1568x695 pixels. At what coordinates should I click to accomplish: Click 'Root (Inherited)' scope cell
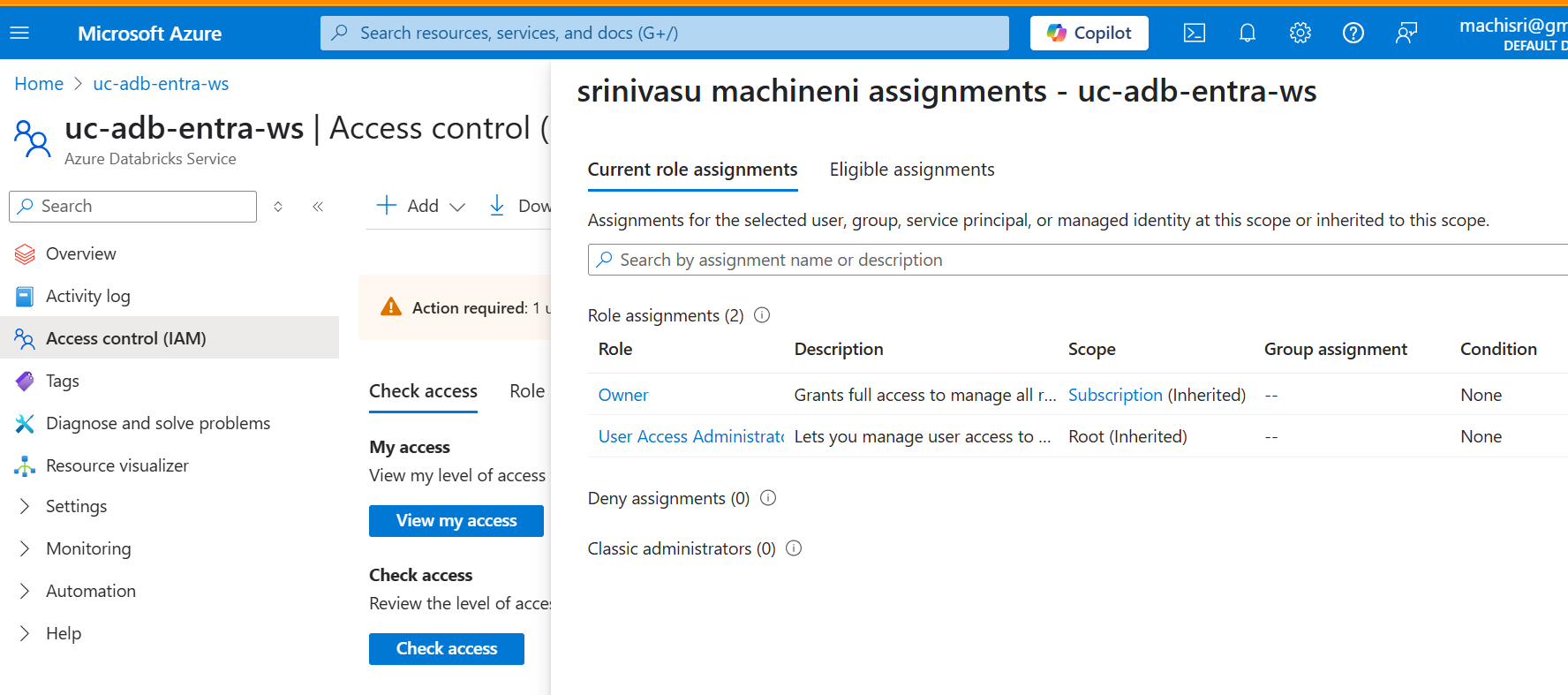pos(1127,436)
